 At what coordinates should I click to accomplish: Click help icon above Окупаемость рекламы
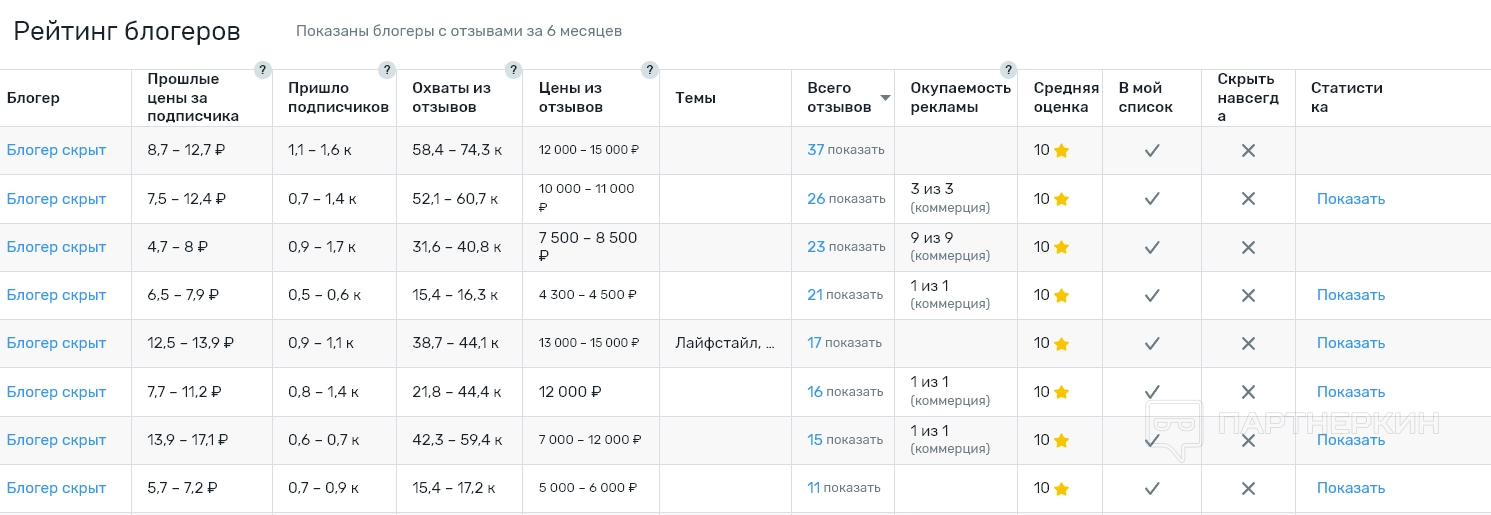pyautogui.click(x=1008, y=70)
